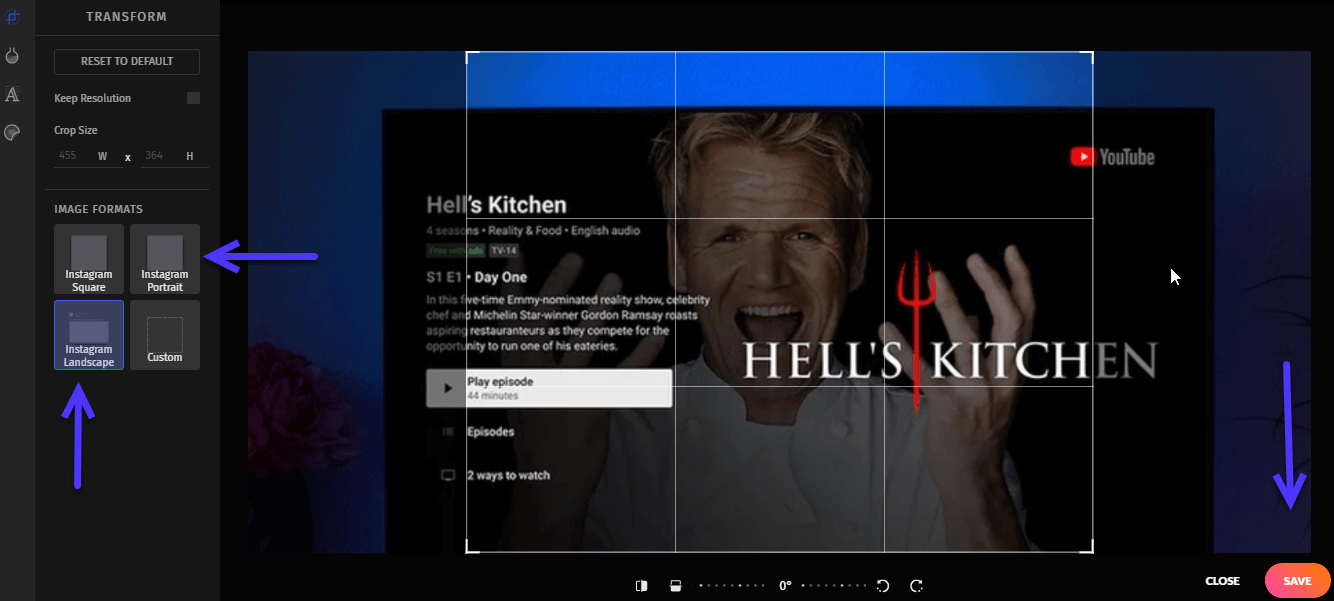Click the 0° rotation value
Screen dimensions: 1334x601
(x=785, y=585)
